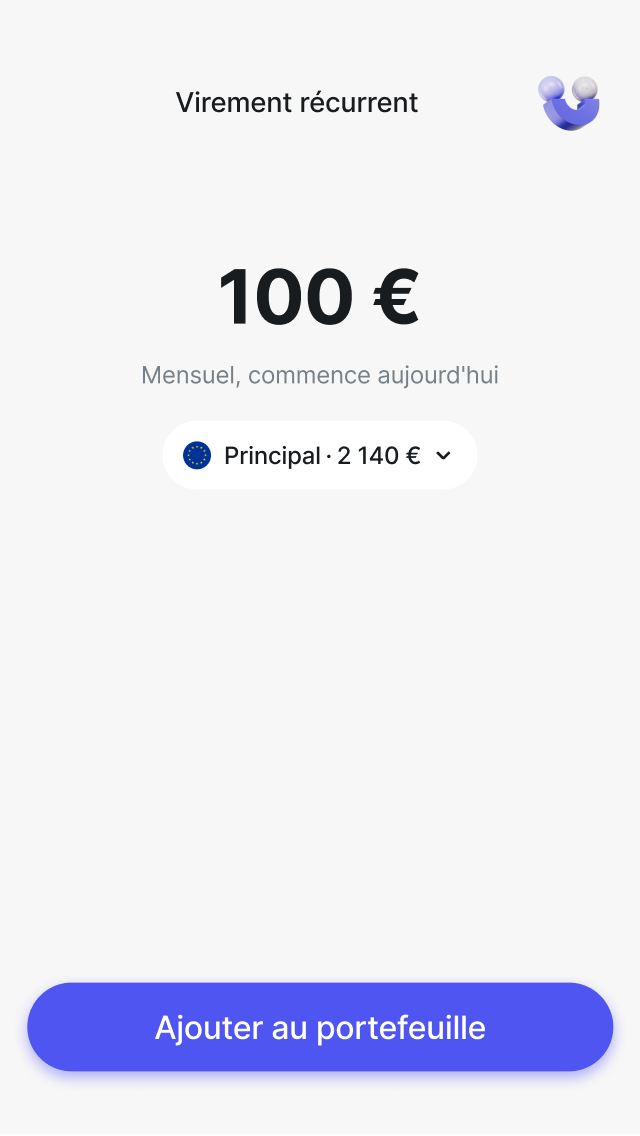Confirm the recurring transfer setup
Image resolution: width=640 pixels, height=1136 pixels.
point(320,1027)
